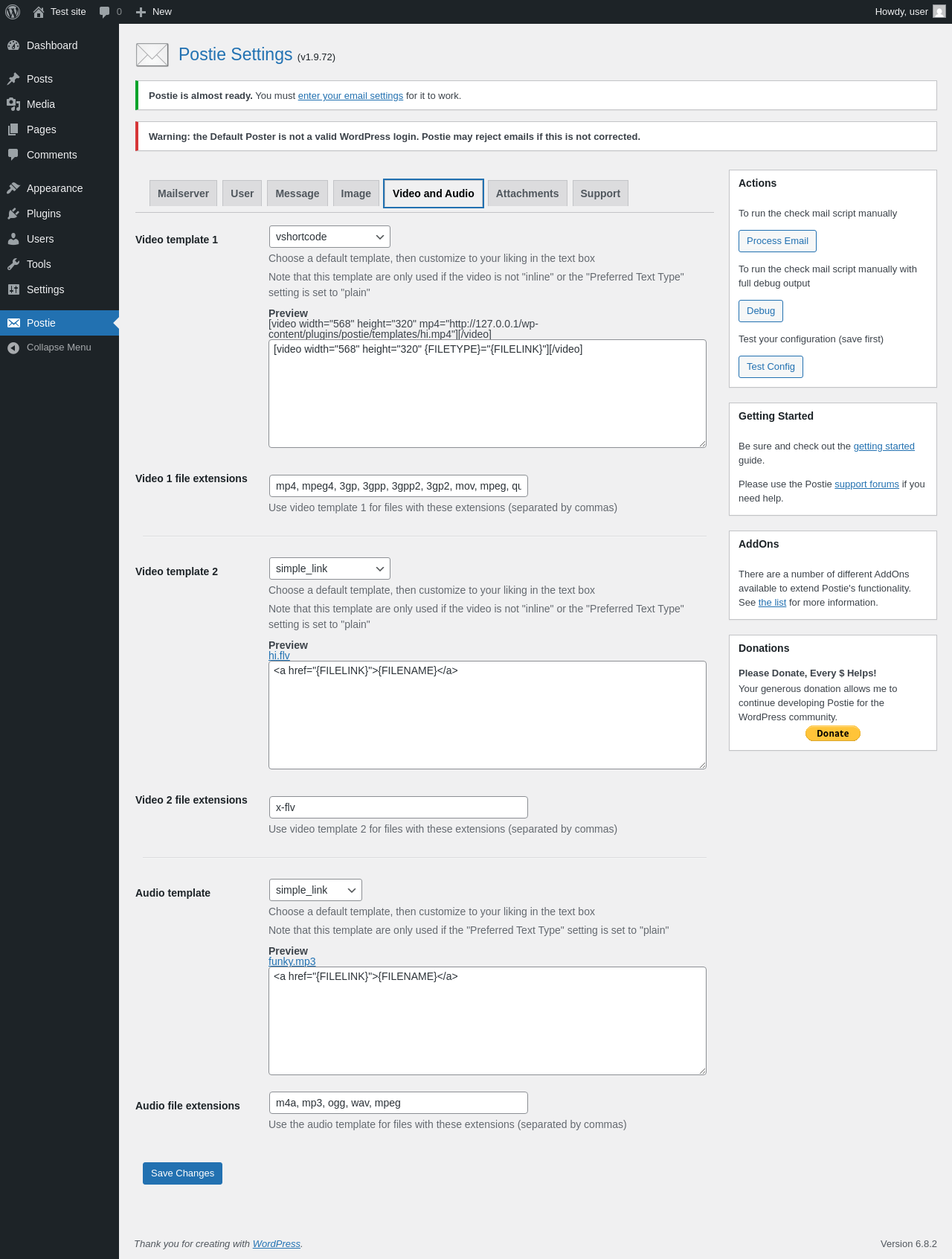Click the Version 6.8.2 footer text
The width and height of the screenshot is (952, 1259).
909,1244
